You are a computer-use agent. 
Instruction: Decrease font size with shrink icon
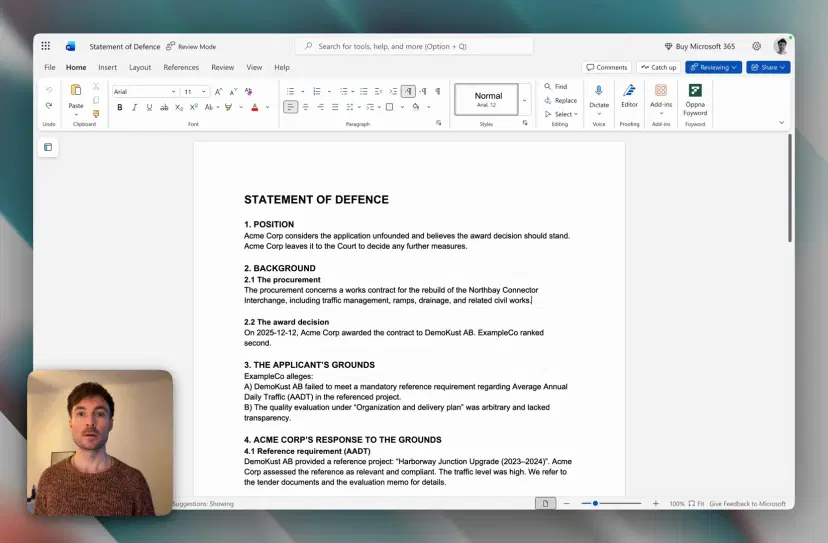[x=233, y=91]
